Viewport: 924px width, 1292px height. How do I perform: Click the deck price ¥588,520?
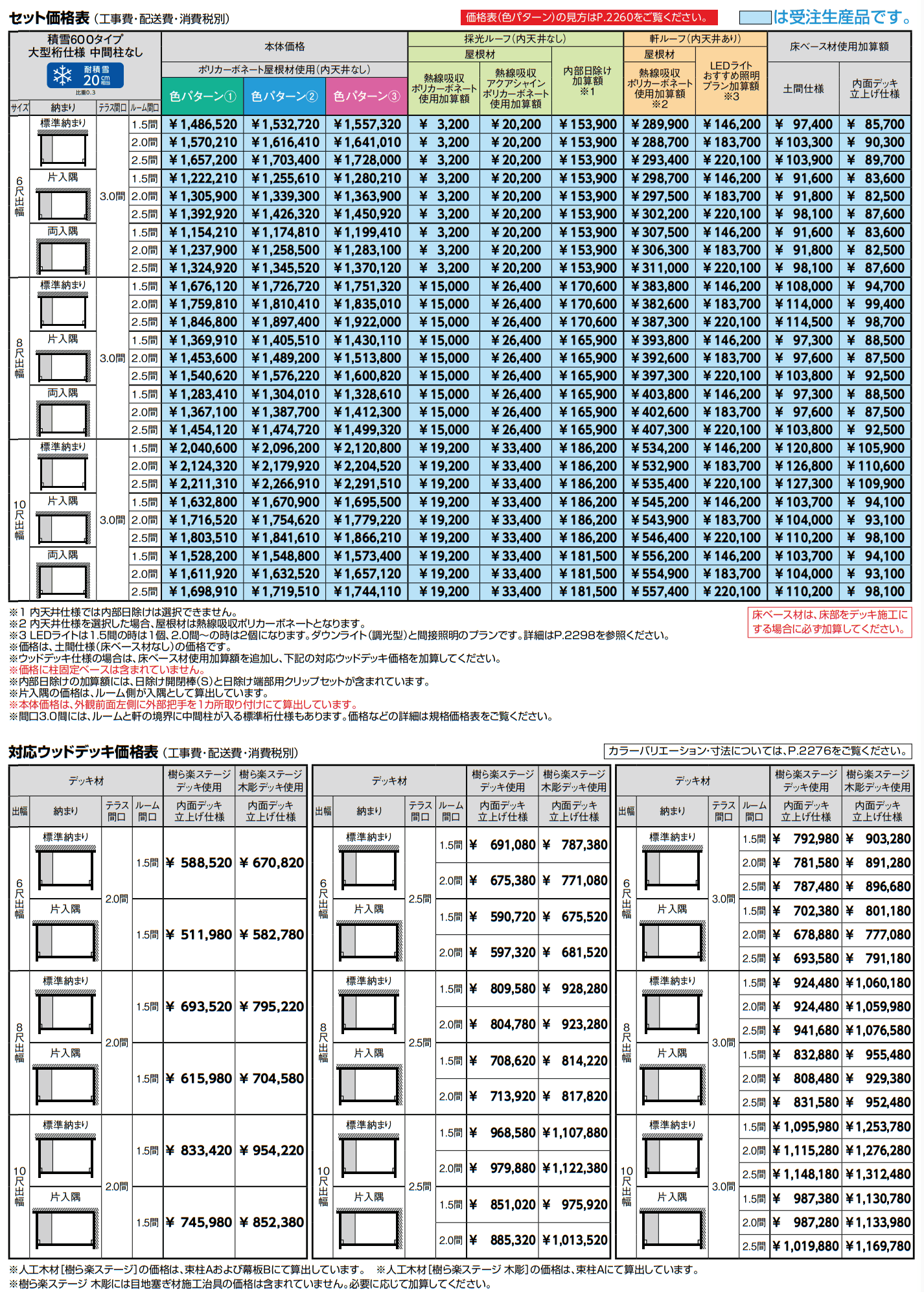[199, 863]
